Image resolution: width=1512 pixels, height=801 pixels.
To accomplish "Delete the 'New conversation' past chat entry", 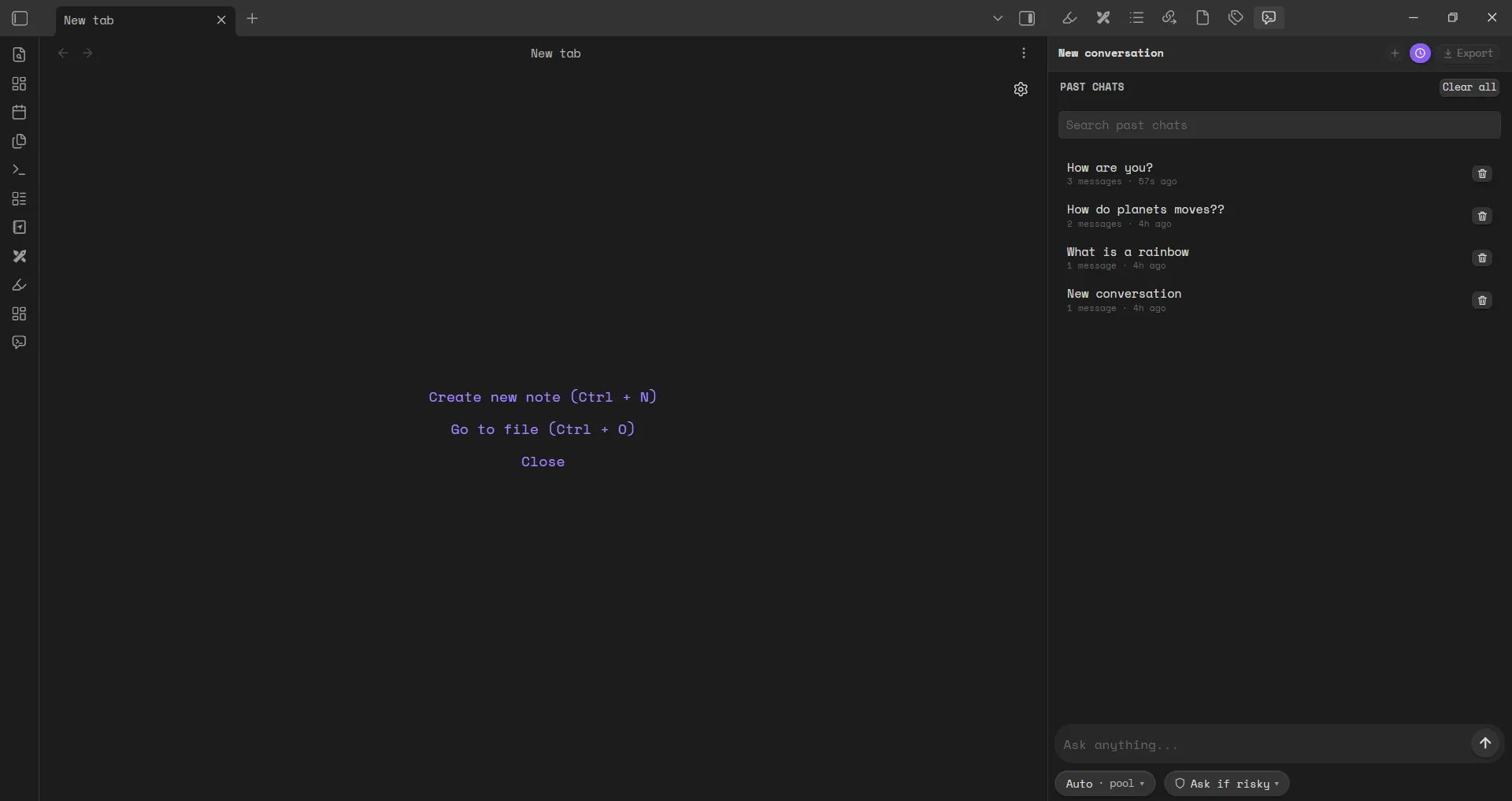I will click(1482, 300).
